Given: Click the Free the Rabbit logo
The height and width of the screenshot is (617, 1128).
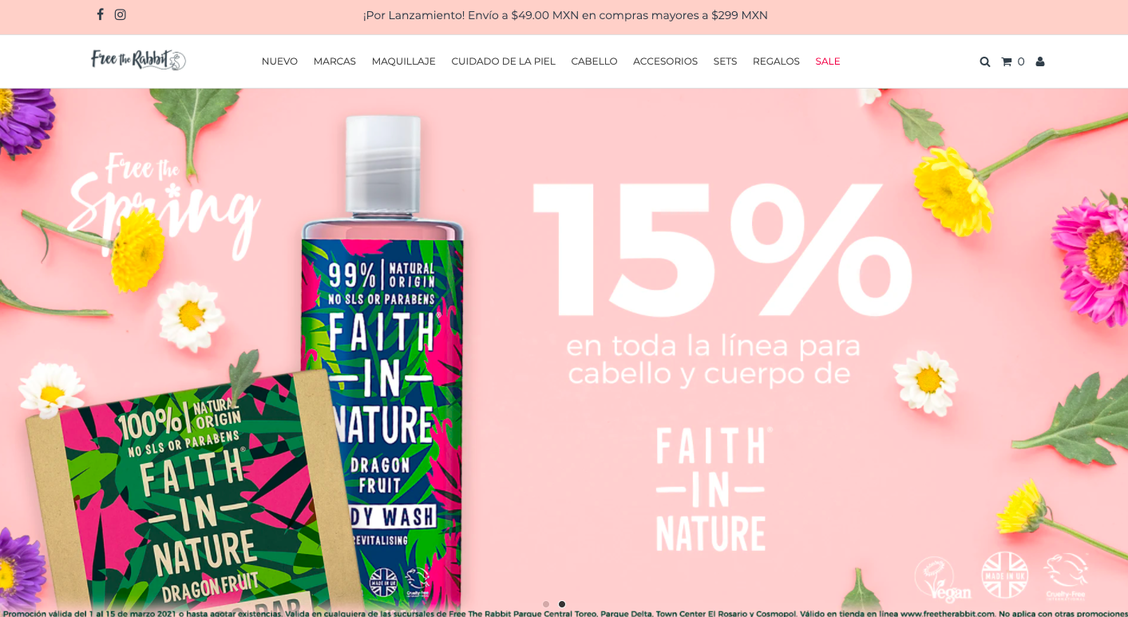Looking at the screenshot, I should click(x=138, y=60).
